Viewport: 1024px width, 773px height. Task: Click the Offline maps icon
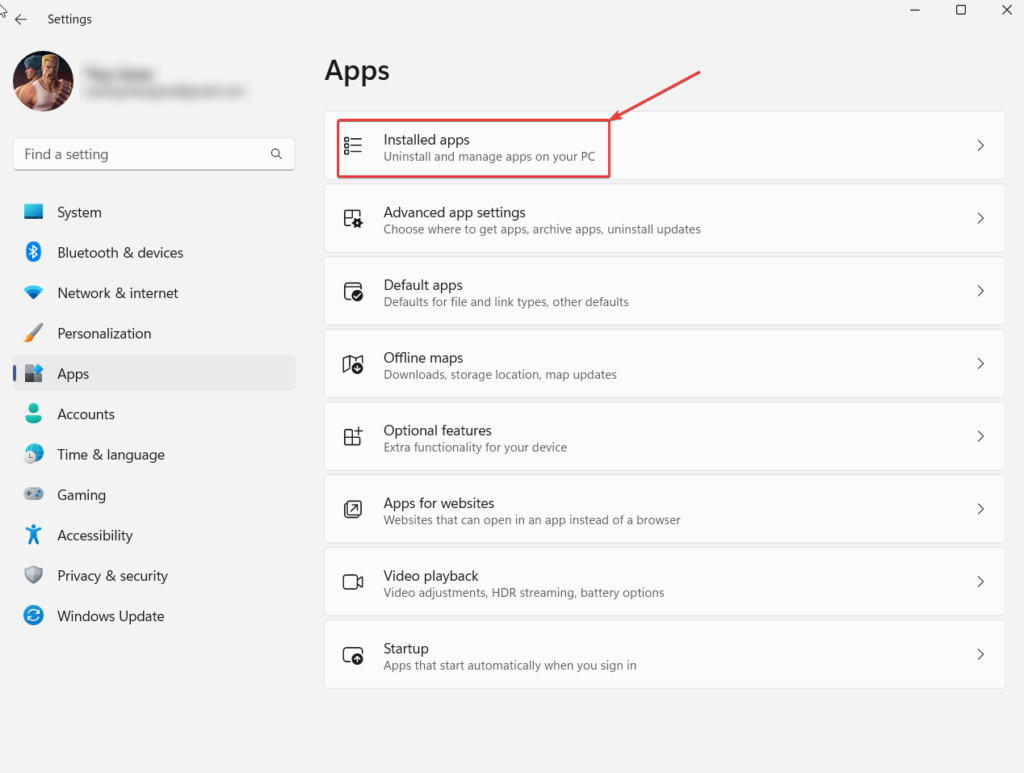tap(353, 365)
